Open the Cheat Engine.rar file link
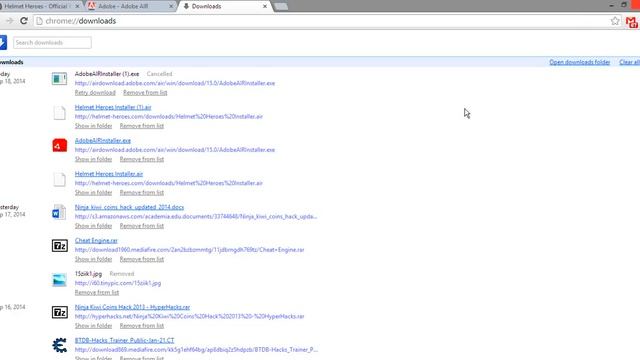640x360 pixels. tap(96, 241)
